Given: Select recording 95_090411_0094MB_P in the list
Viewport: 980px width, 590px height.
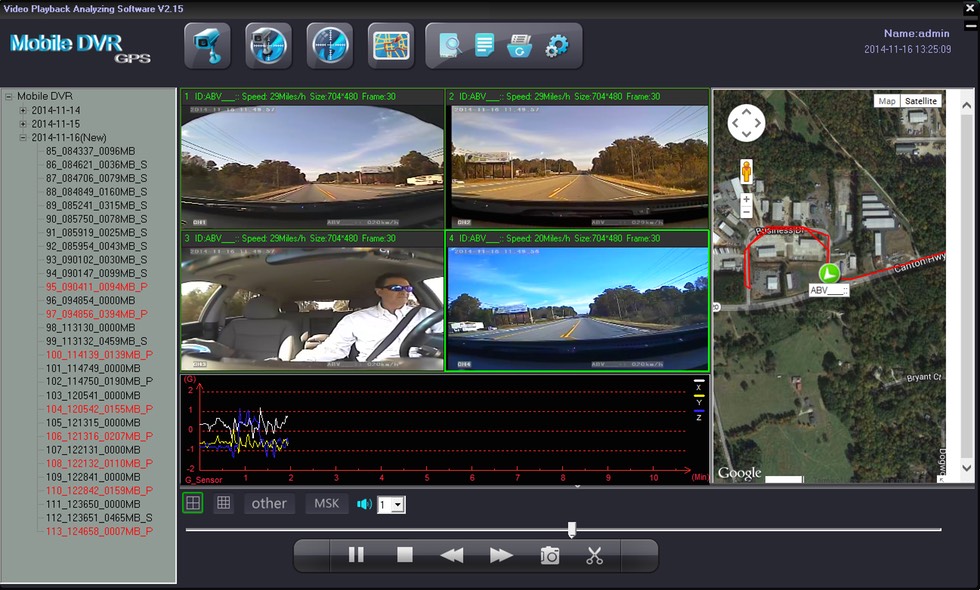Looking at the screenshot, I should tap(96, 286).
